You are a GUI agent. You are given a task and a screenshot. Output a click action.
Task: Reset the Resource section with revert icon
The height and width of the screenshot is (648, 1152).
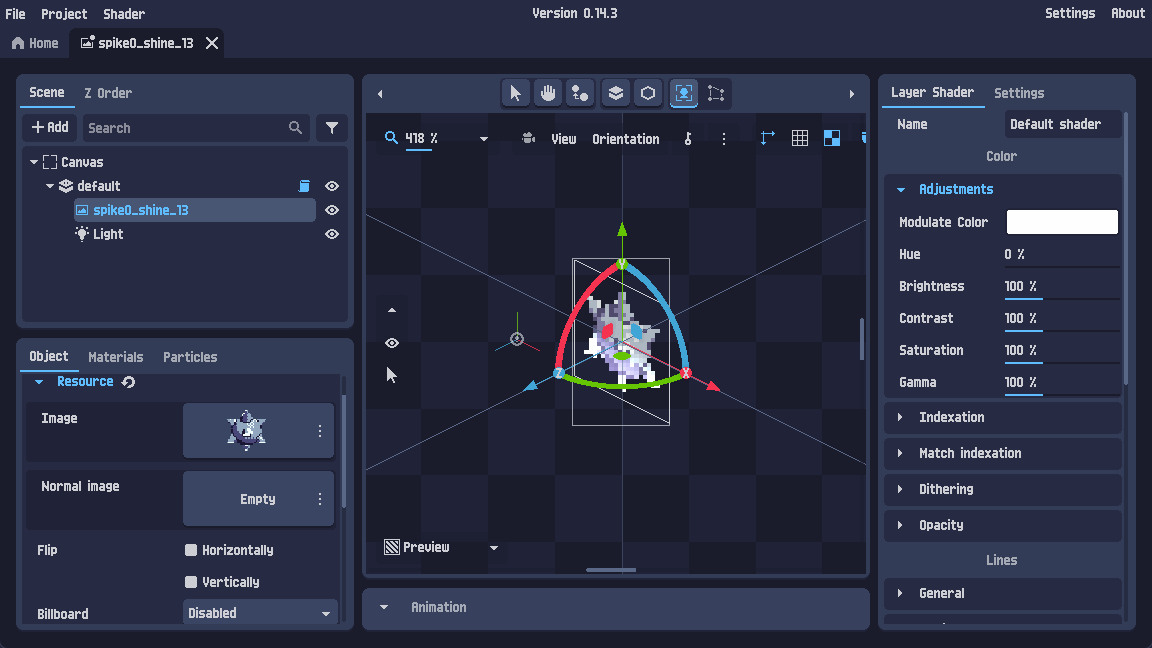[x=129, y=382]
